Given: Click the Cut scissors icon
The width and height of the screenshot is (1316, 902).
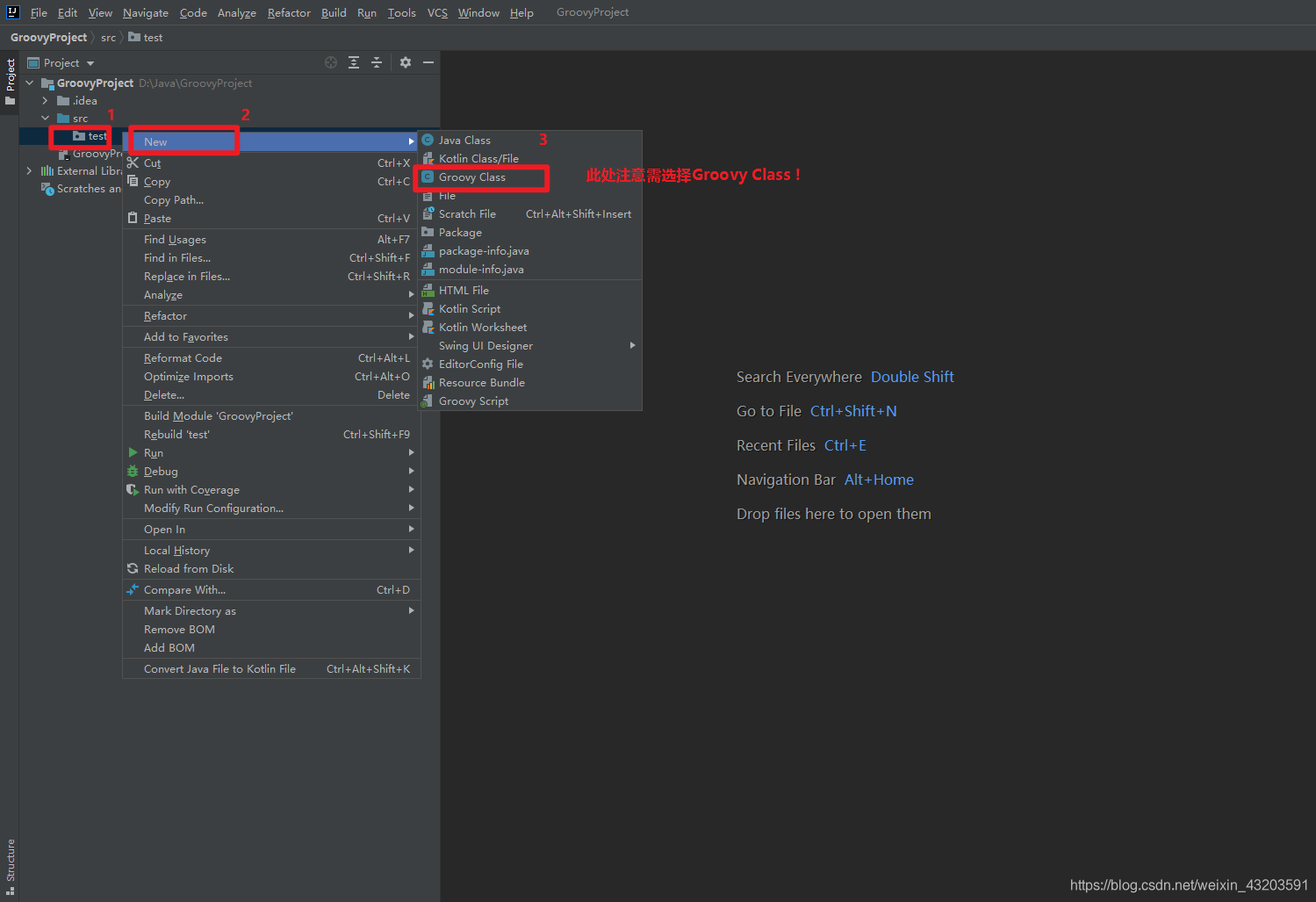Looking at the screenshot, I should point(133,162).
